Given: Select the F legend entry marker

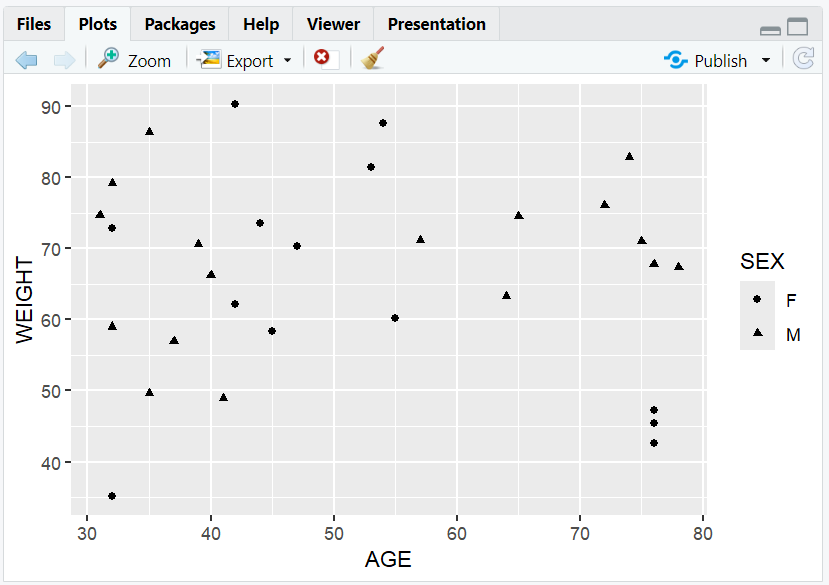Looking at the screenshot, I should point(757,298).
